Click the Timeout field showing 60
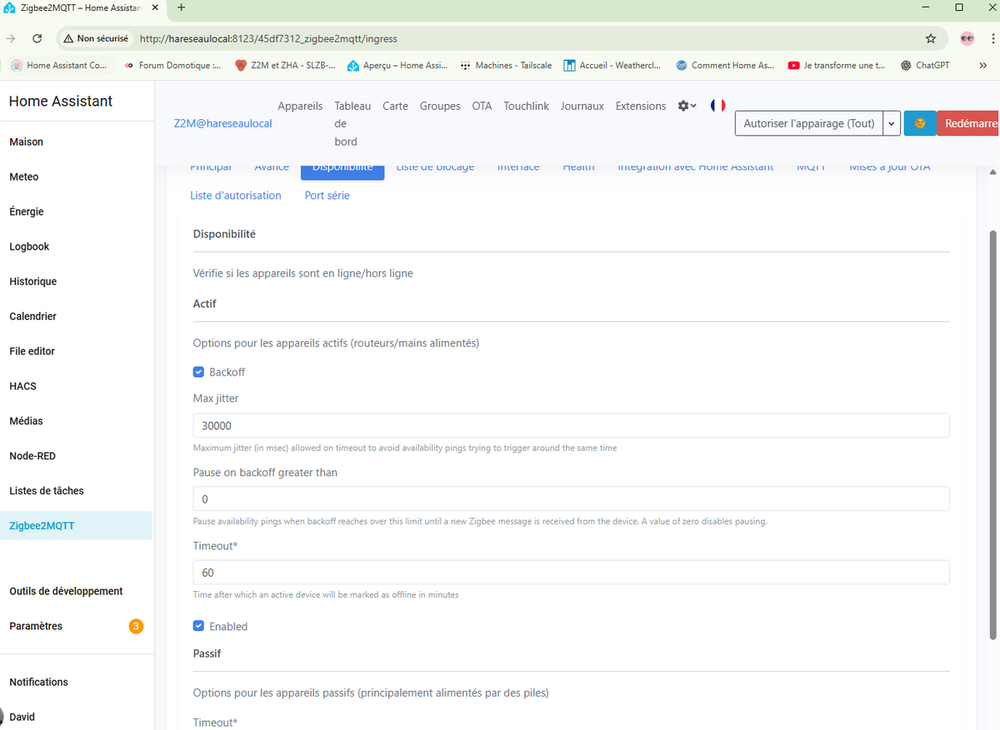 571,572
